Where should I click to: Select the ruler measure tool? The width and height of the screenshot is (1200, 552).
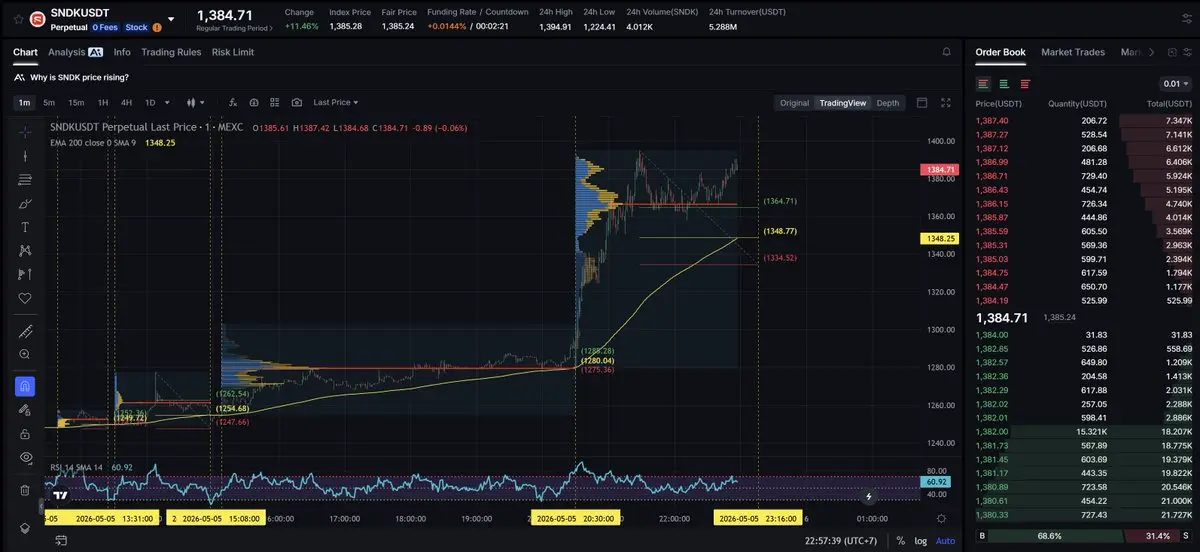click(x=25, y=331)
